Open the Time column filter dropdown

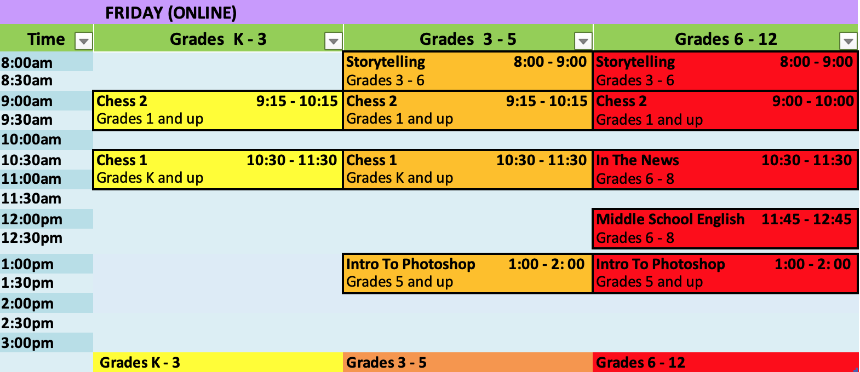(83, 41)
